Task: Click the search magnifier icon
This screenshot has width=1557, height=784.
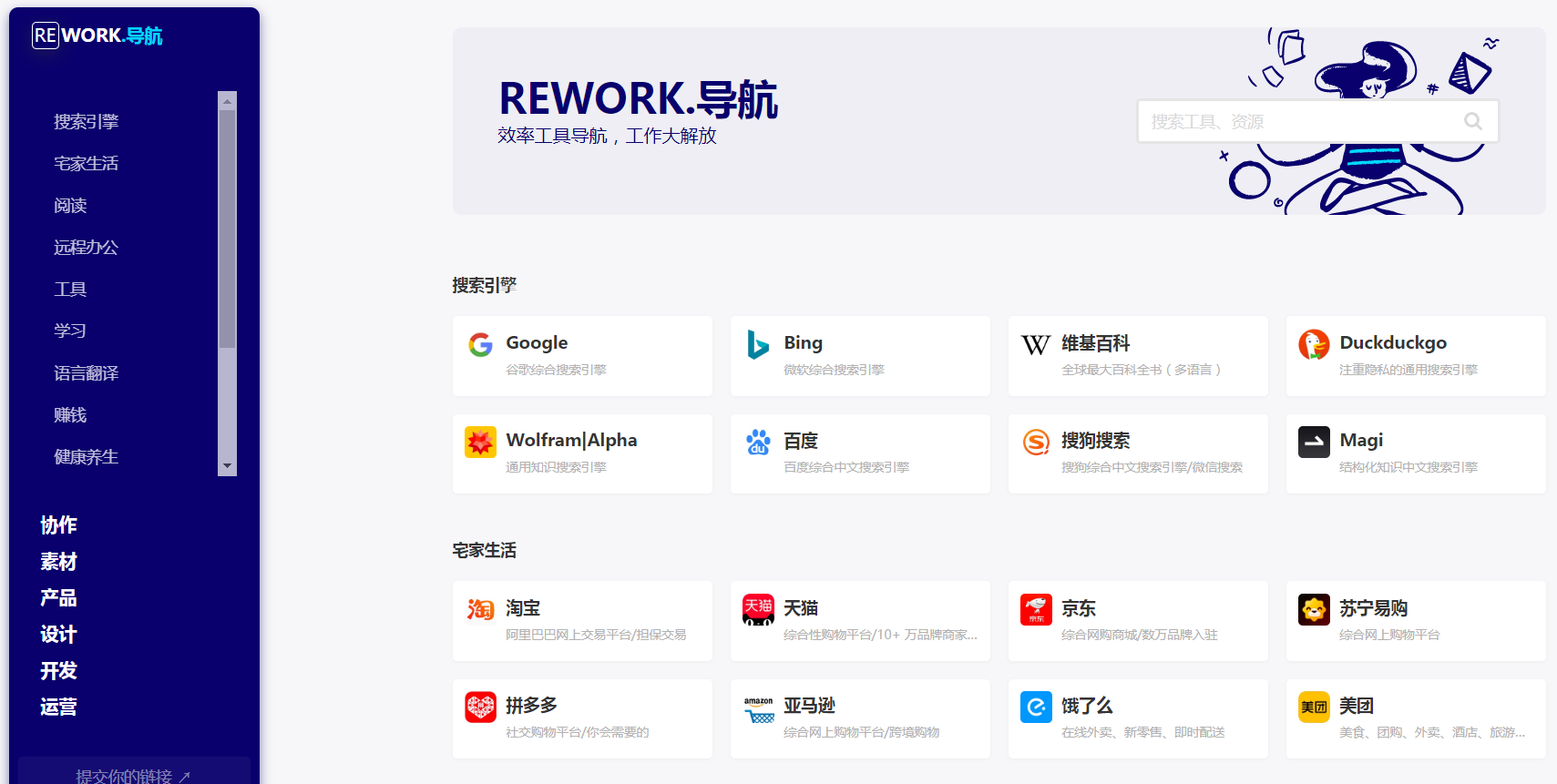Action: [1472, 121]
